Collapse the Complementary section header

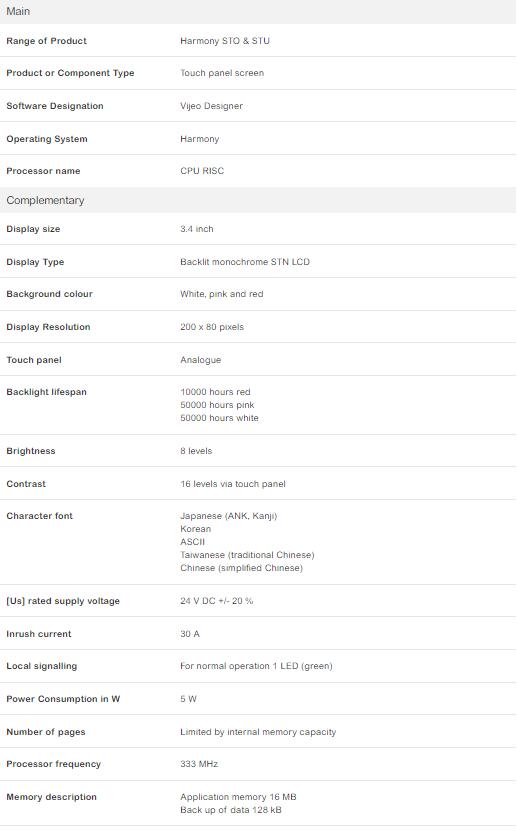(258, 200)
